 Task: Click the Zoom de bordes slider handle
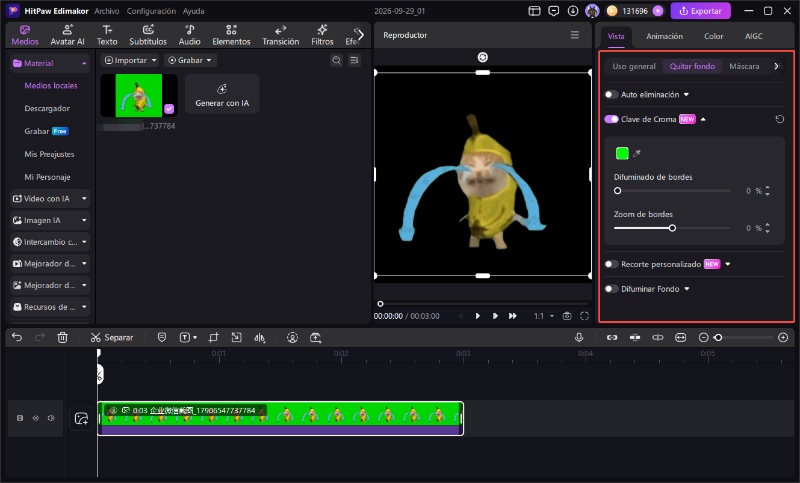(672, 228)
